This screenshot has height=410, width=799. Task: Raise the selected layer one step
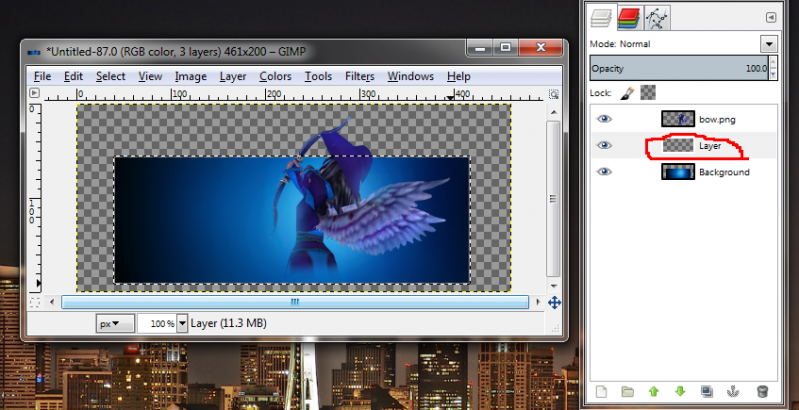click(x=654, y=392)
